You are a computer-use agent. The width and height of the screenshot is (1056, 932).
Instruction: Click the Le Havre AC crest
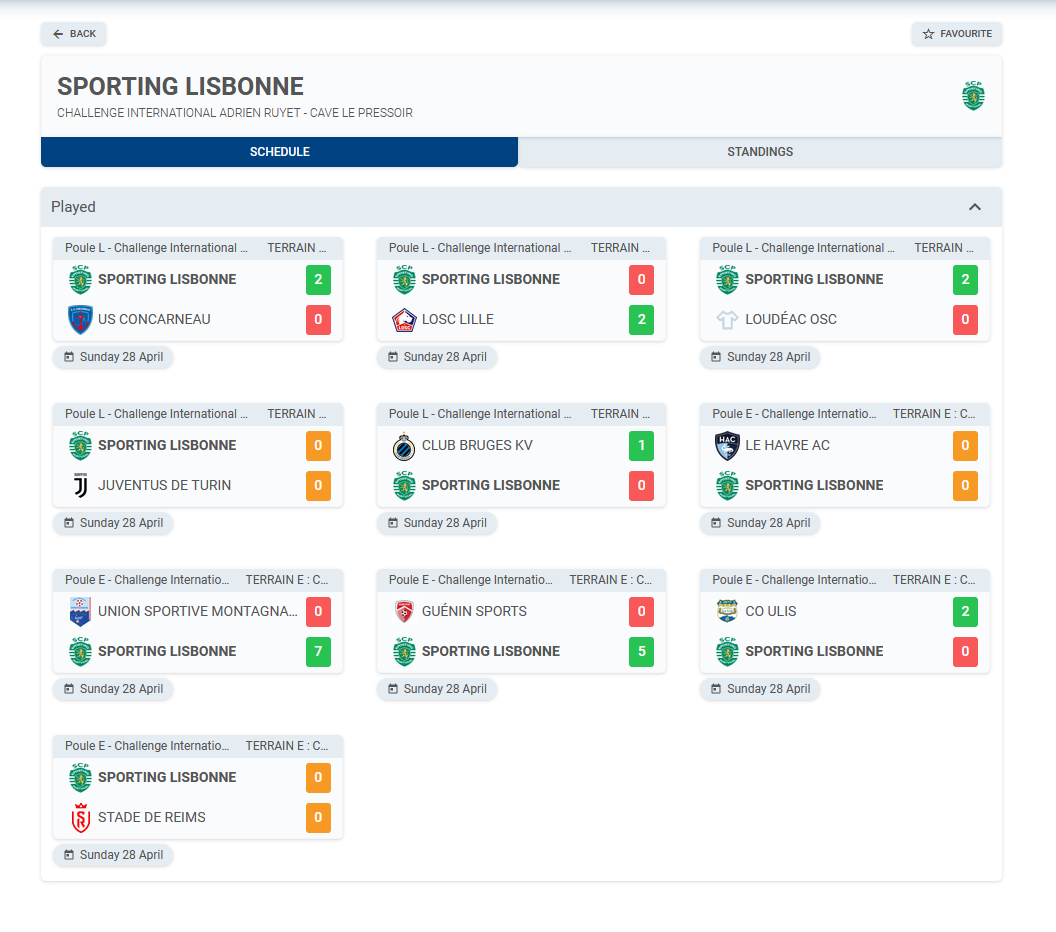[x=727, y=445]
